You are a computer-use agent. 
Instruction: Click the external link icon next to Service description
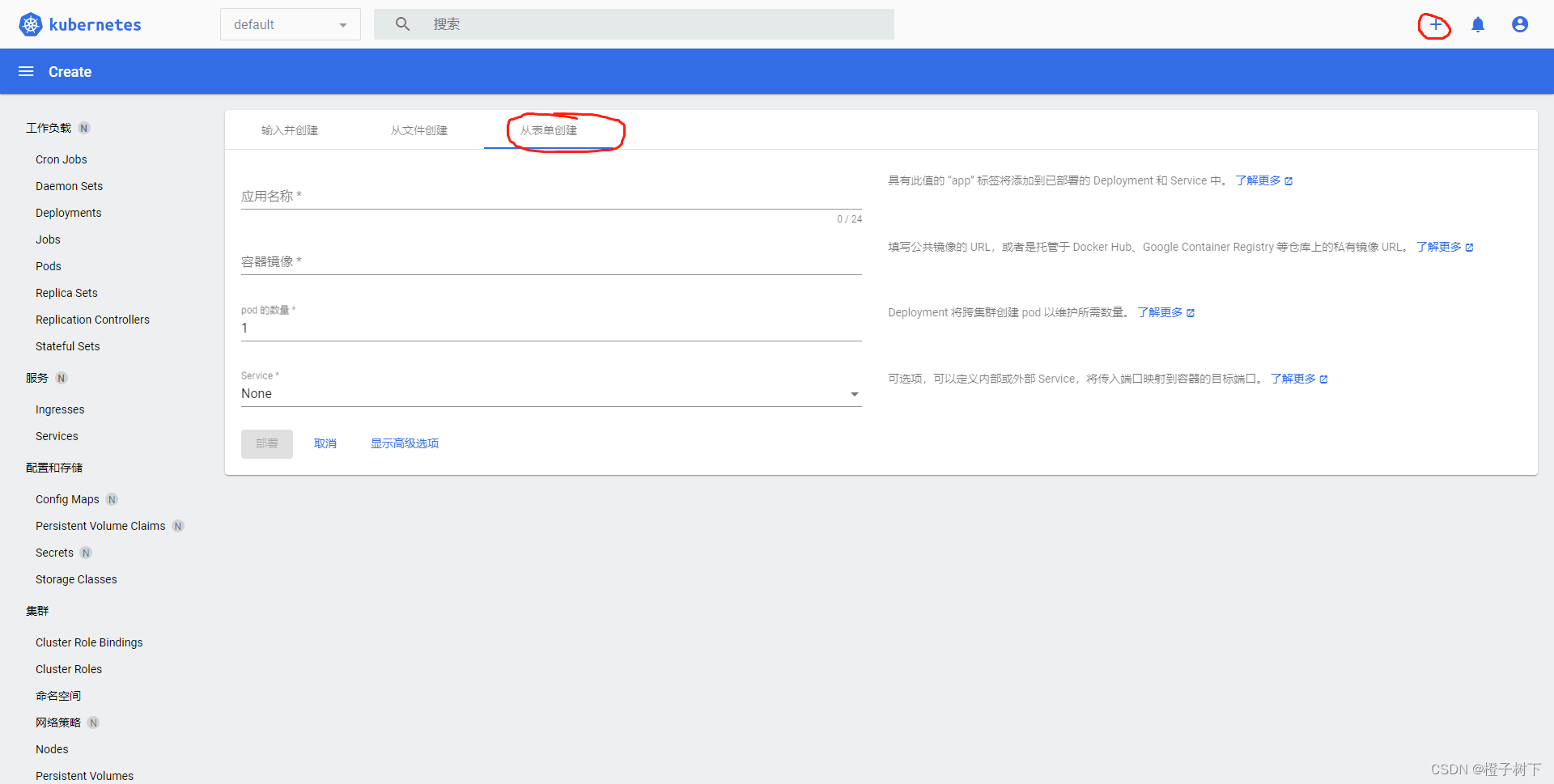(x=1323, y=378)
